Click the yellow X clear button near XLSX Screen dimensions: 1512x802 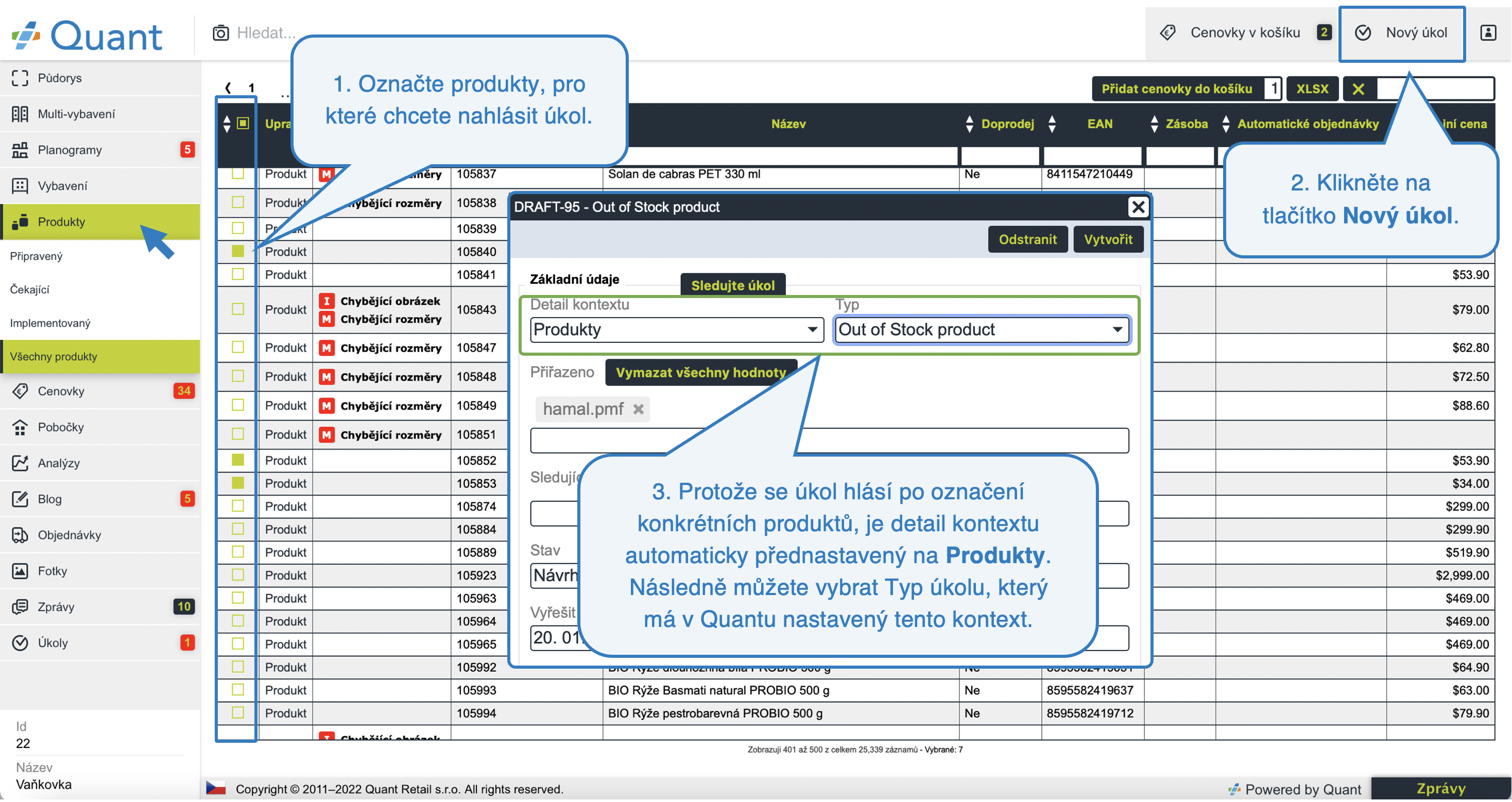[x=1358, y=89]
